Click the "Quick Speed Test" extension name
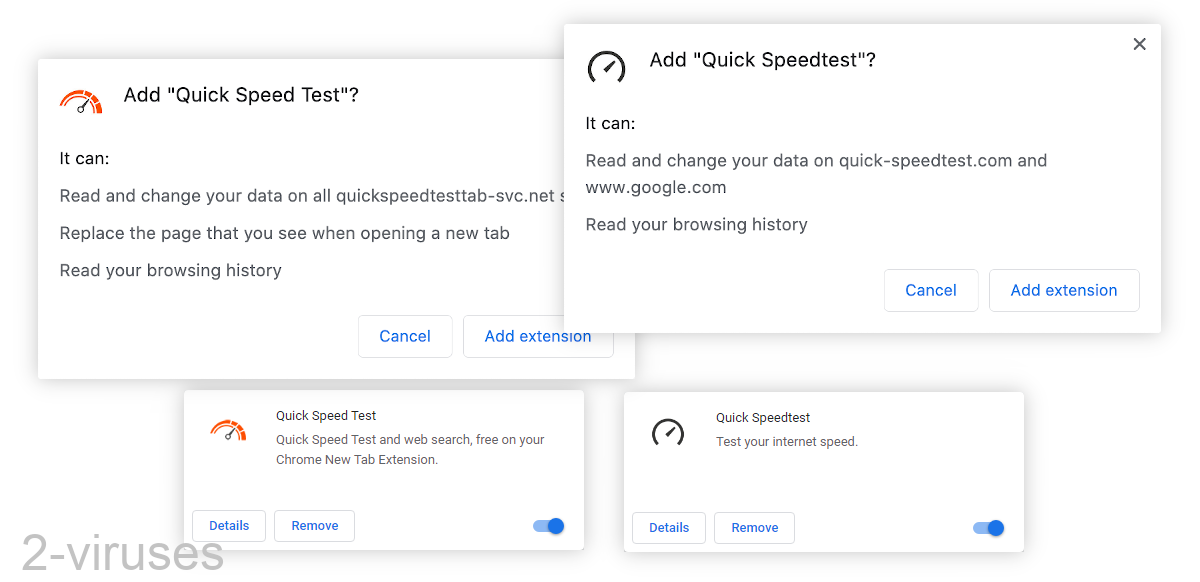This screenshot has width=1200, height=582. click(x=325, y=415)
